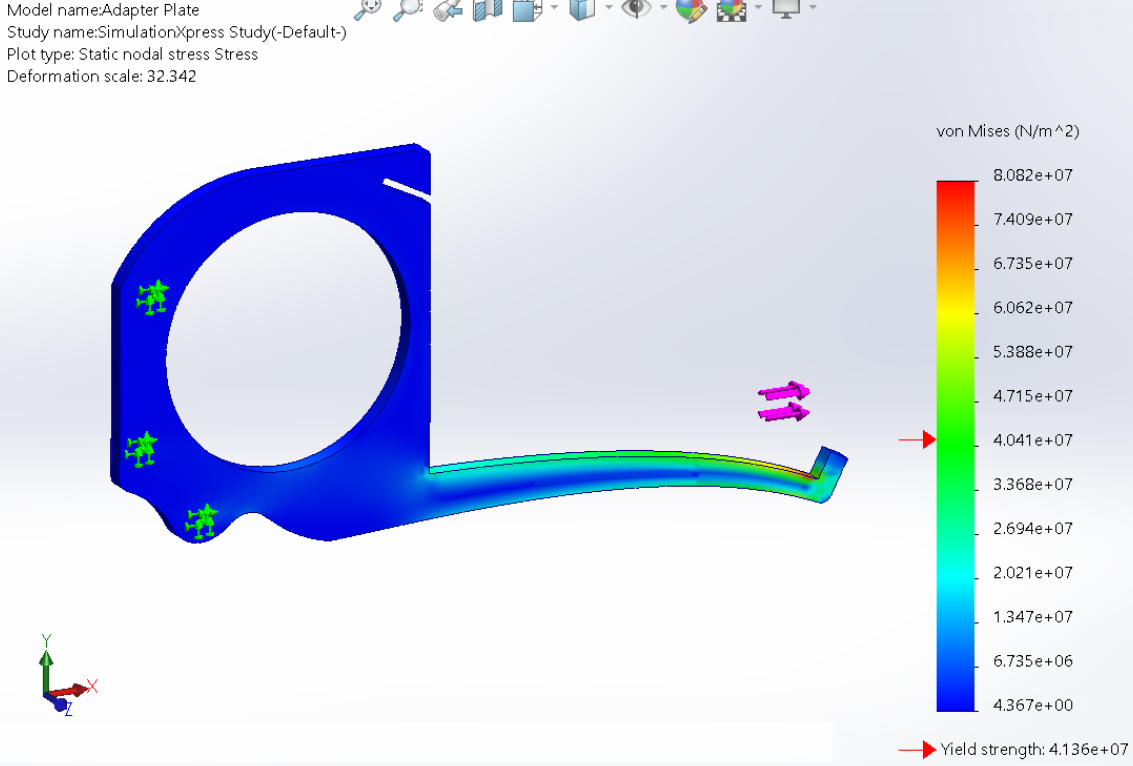Open the View Settings dropdown arrow
The image size is (1133, 766).
pyautogui.click(x=812, y=8)
